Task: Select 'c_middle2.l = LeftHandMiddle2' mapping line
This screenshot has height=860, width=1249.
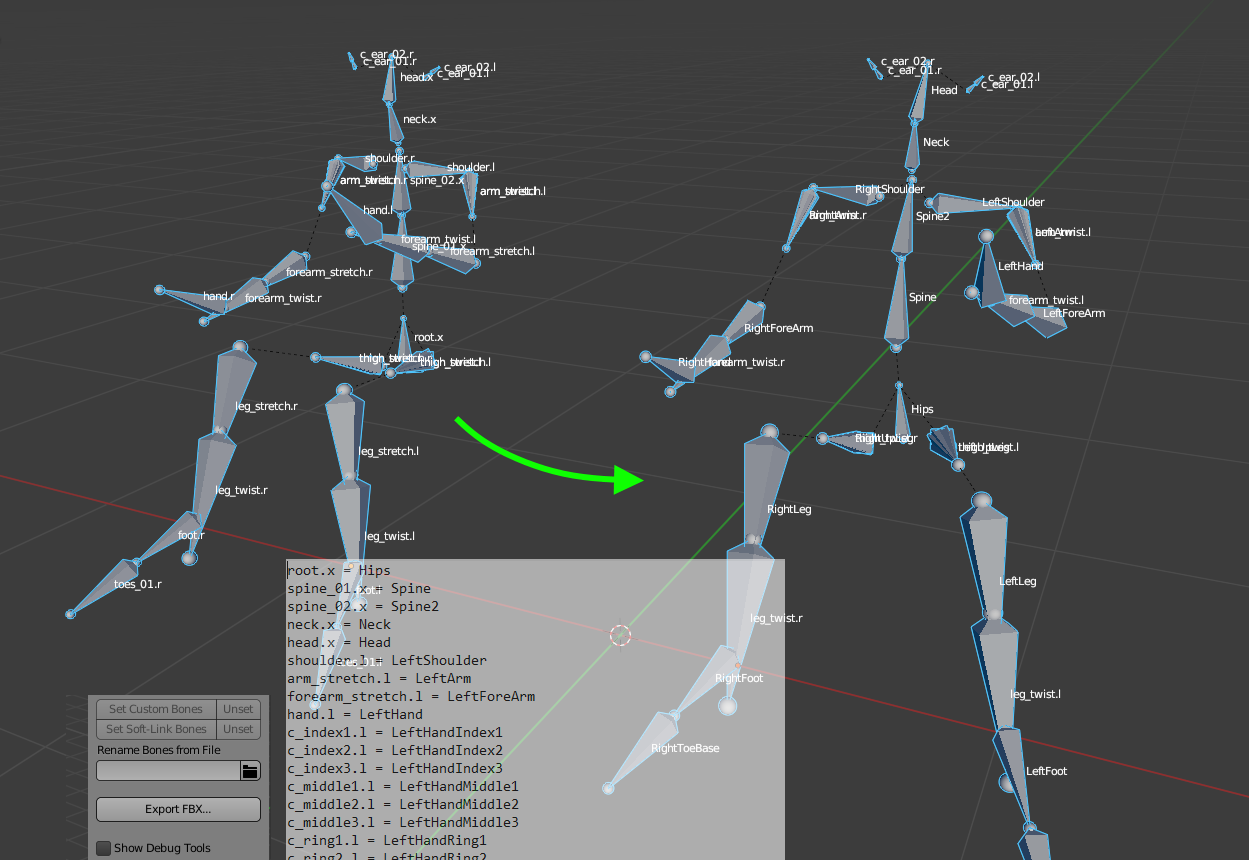Action: pos(403,804)
